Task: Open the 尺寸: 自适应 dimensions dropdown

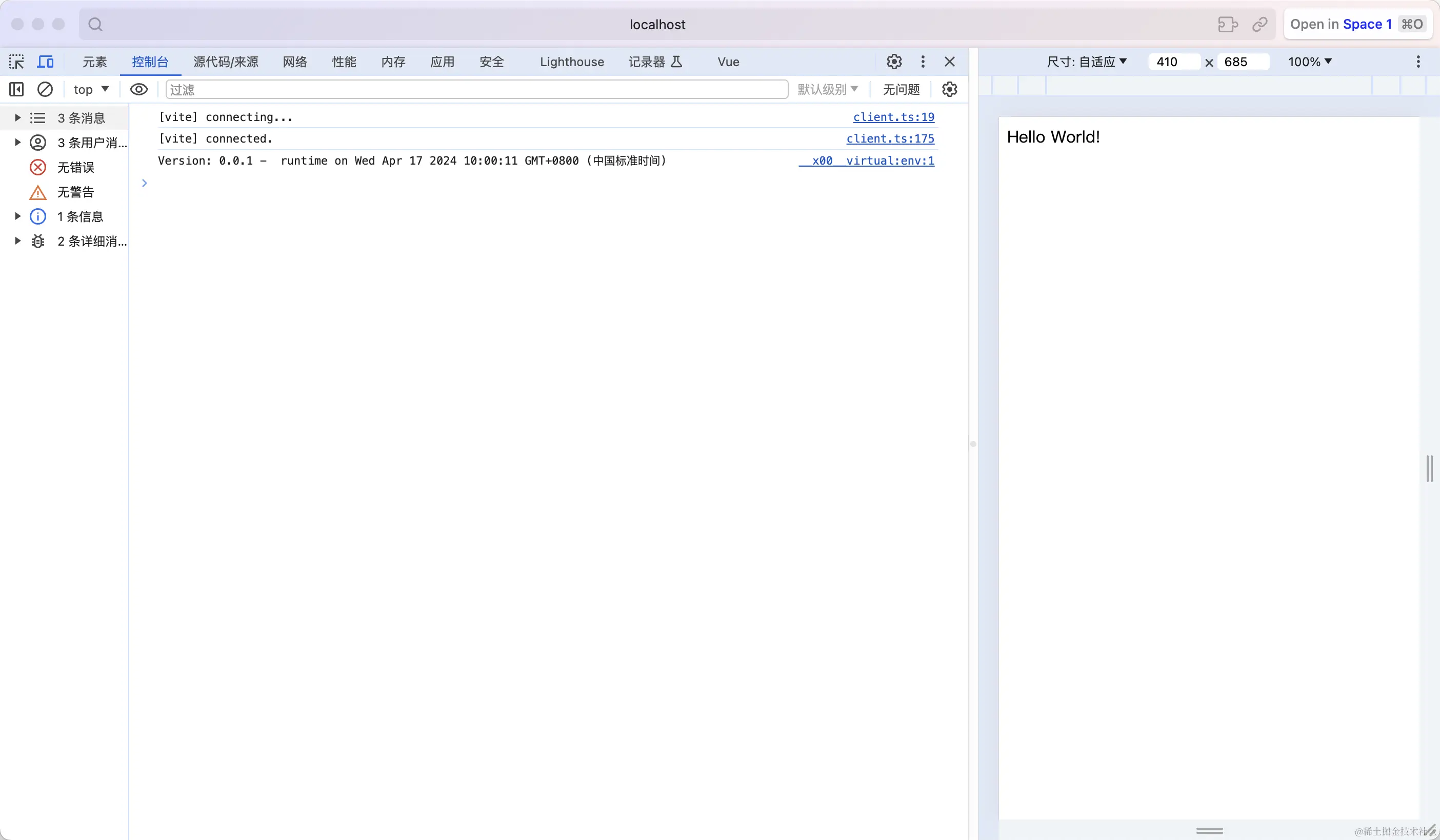Action: click(x=1086, y=62)
